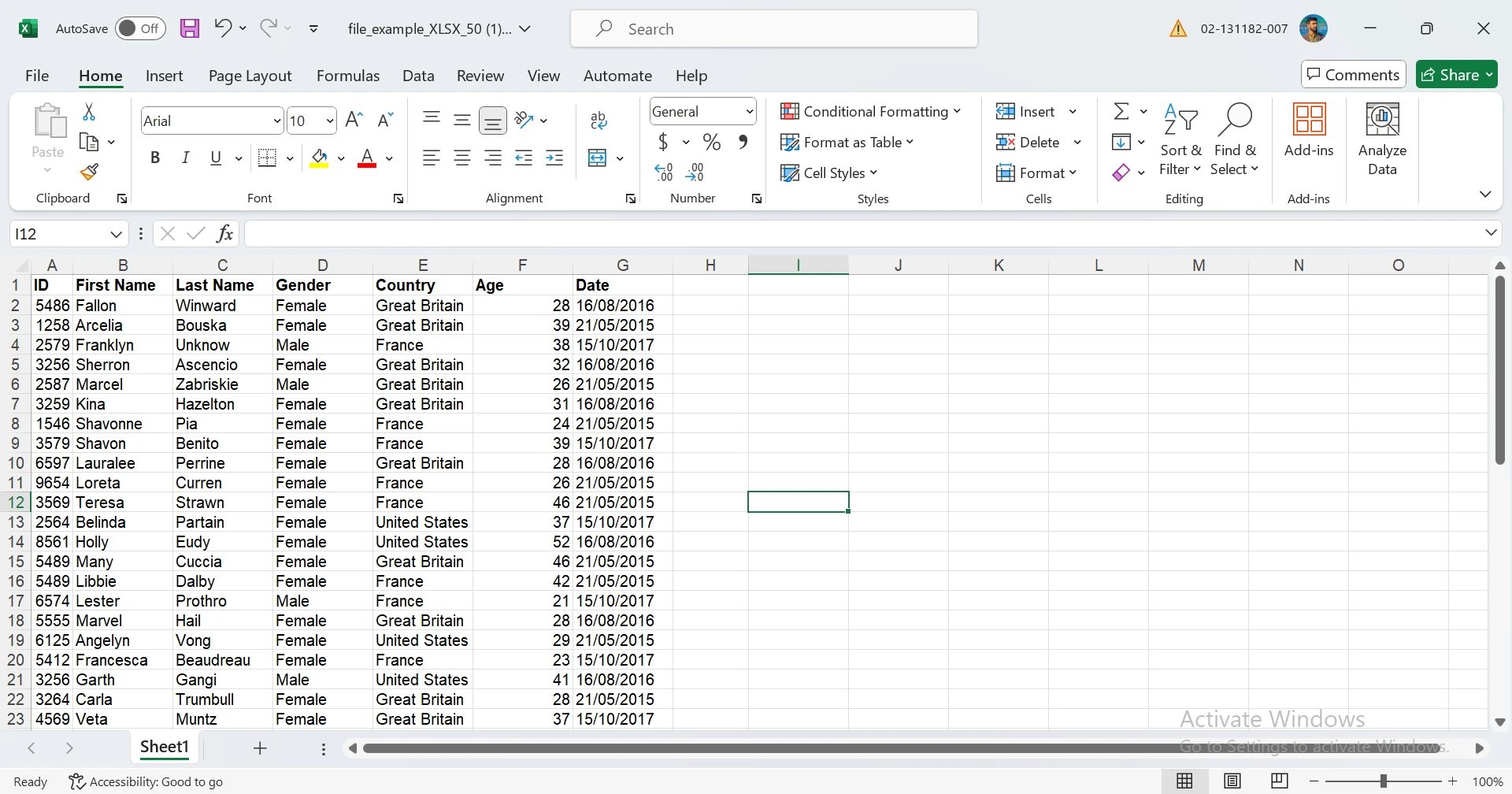Click the zoom slider handle

(x=1384, y=781)
